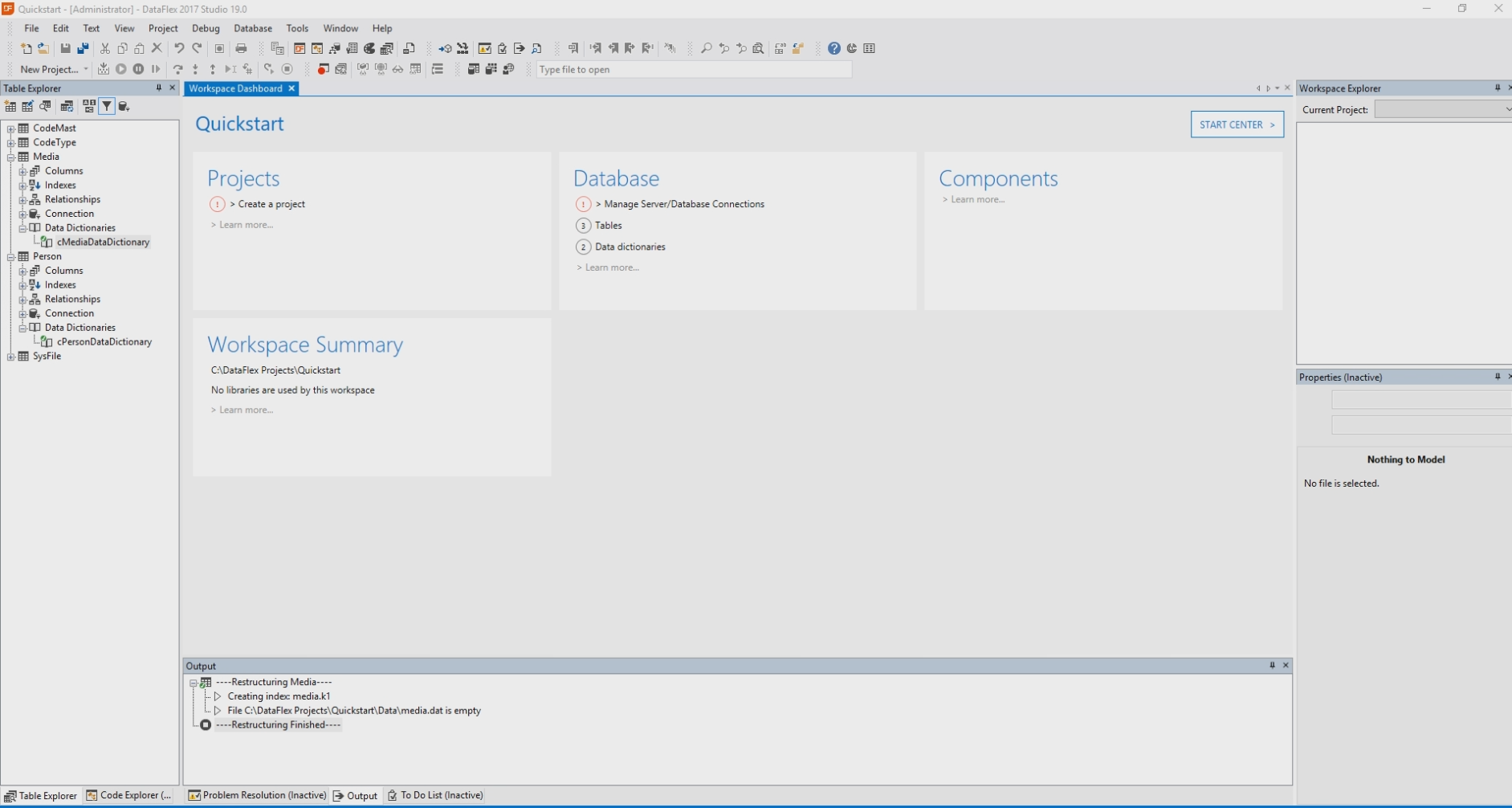1512x808 pixels.
Task: Open the Database menu
Action: click(252, 28)
